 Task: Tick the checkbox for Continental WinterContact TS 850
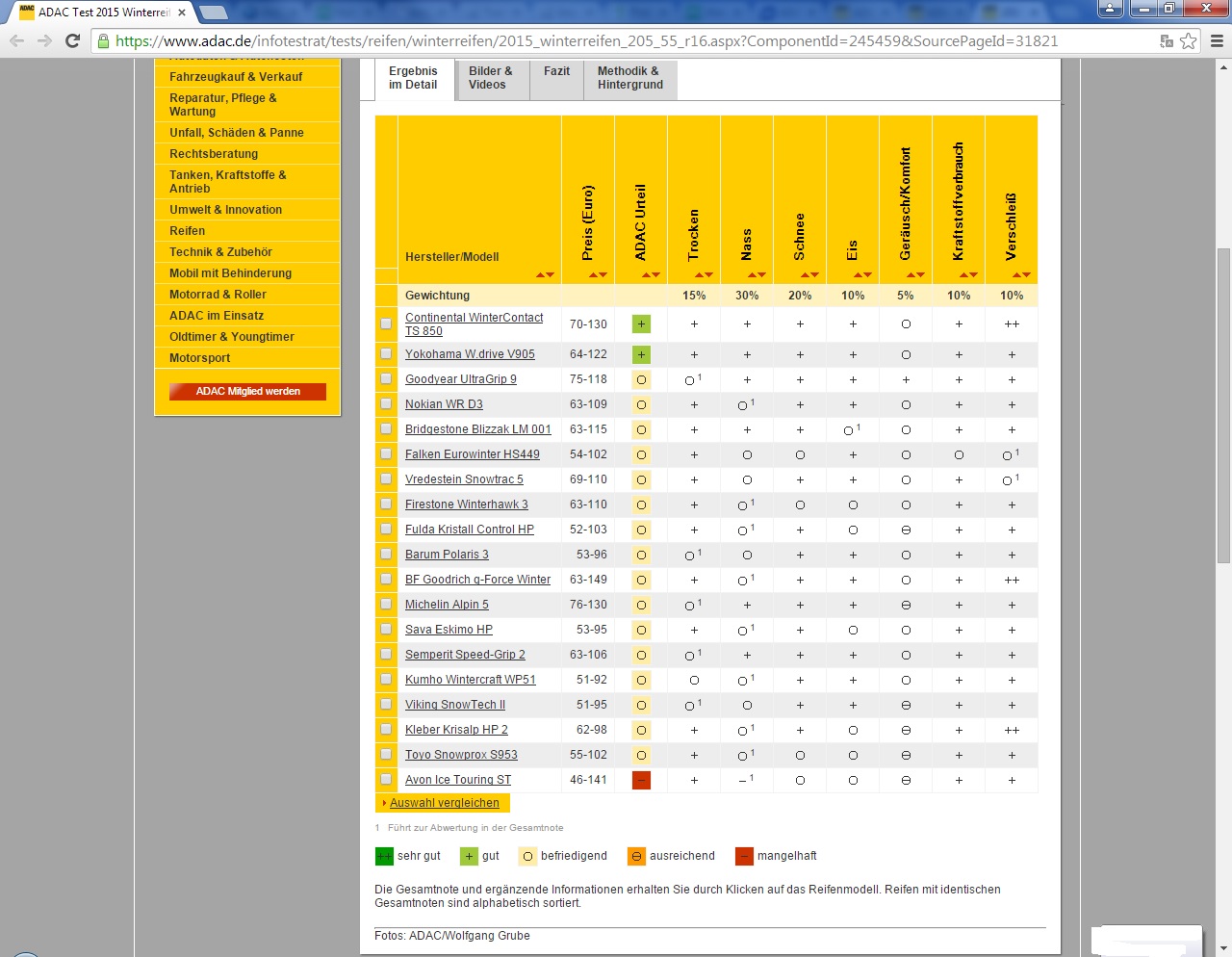(386, 324)
